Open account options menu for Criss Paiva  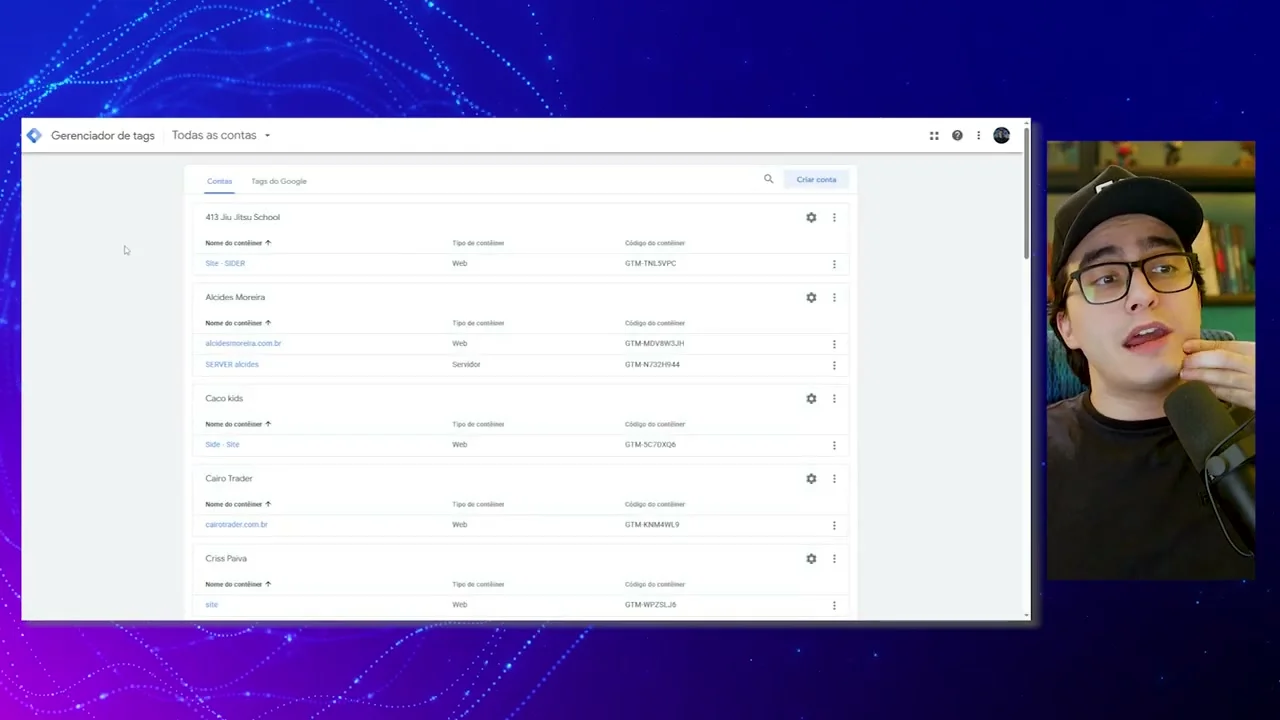834,558
